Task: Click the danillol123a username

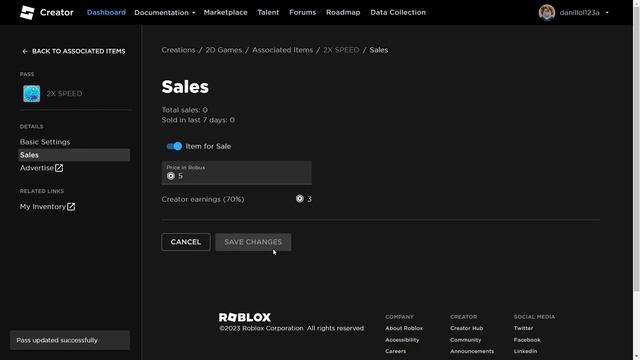Action: 579,13
